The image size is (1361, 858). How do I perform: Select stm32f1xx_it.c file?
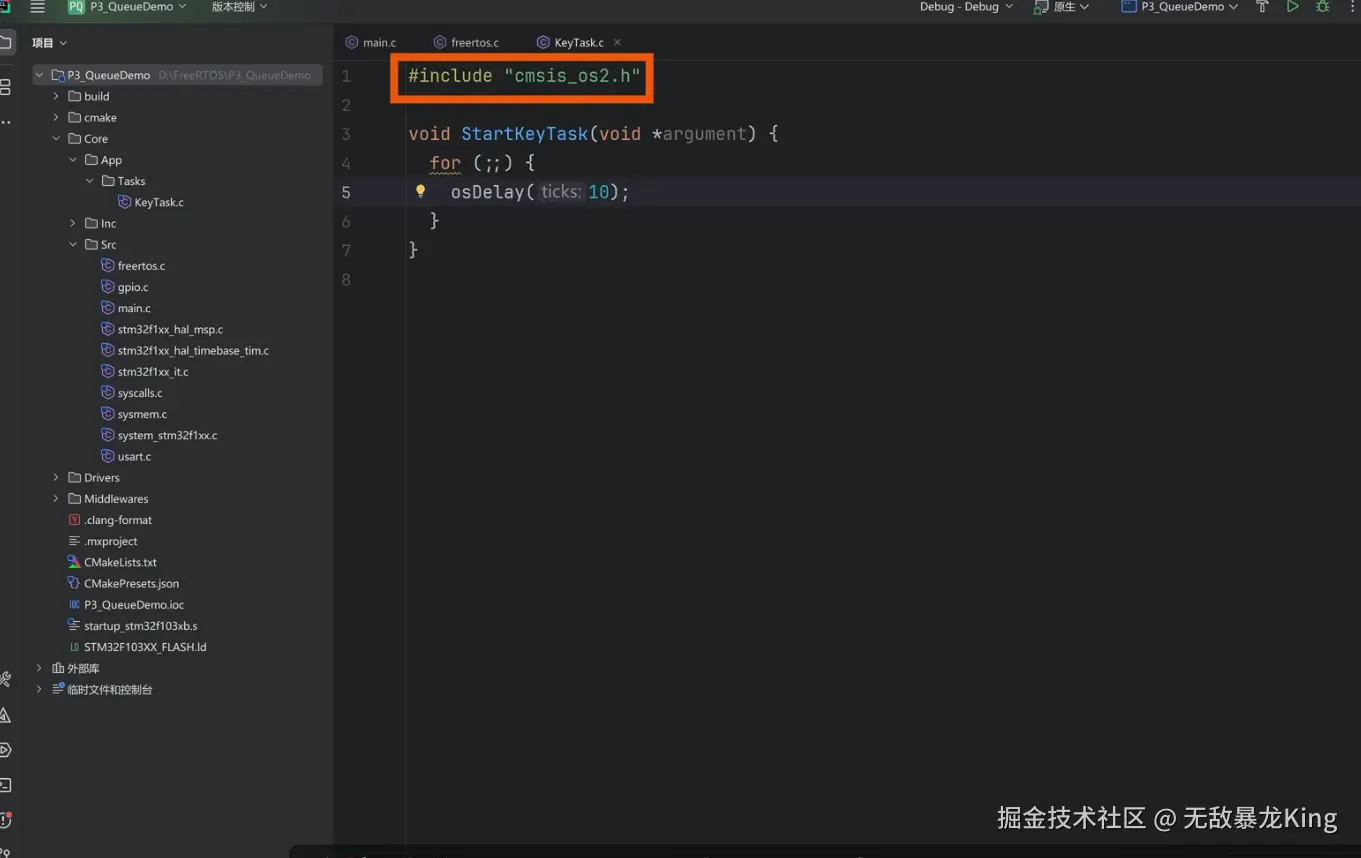153,372
